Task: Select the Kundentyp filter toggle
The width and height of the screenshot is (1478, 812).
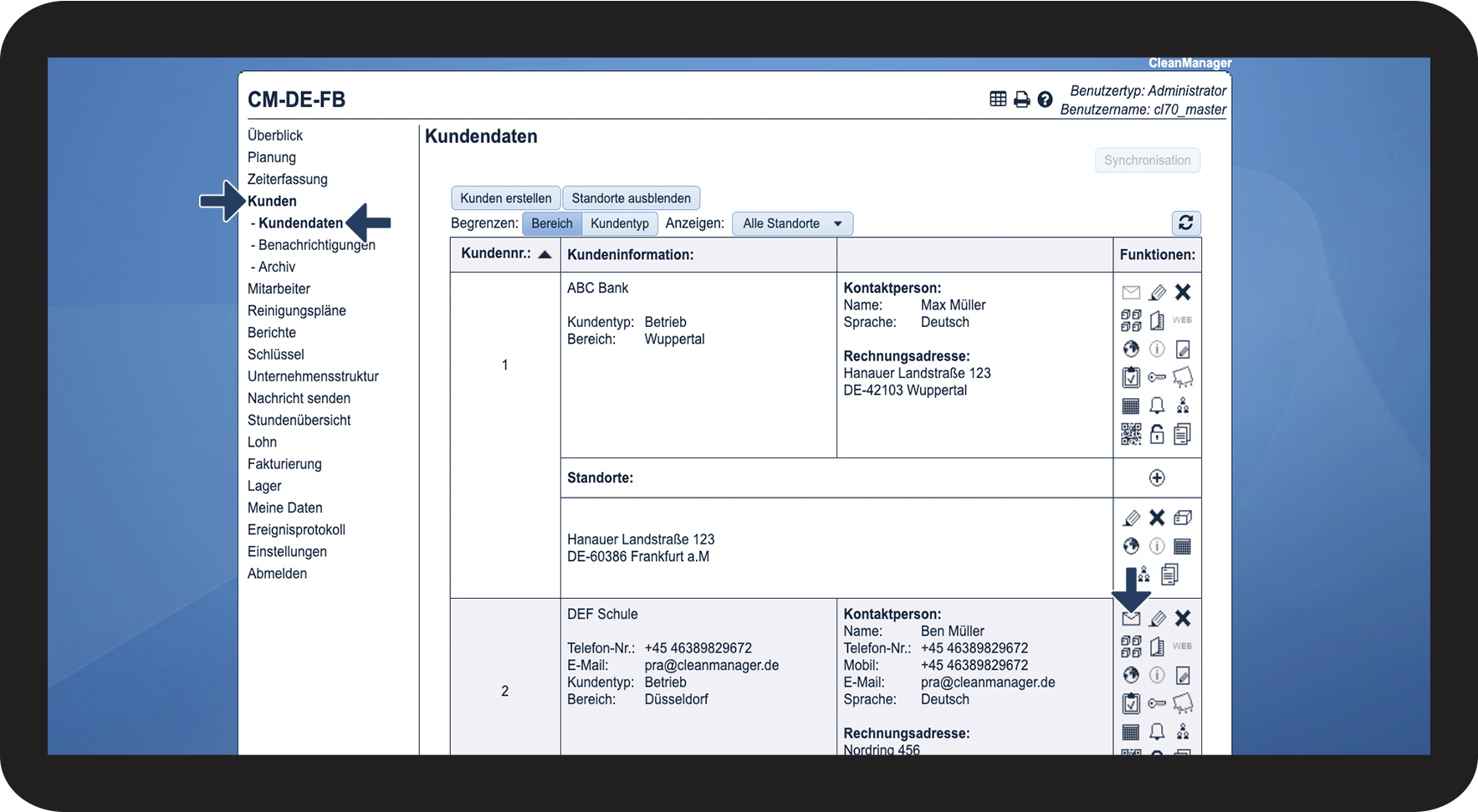Action: tap(620, 223)
